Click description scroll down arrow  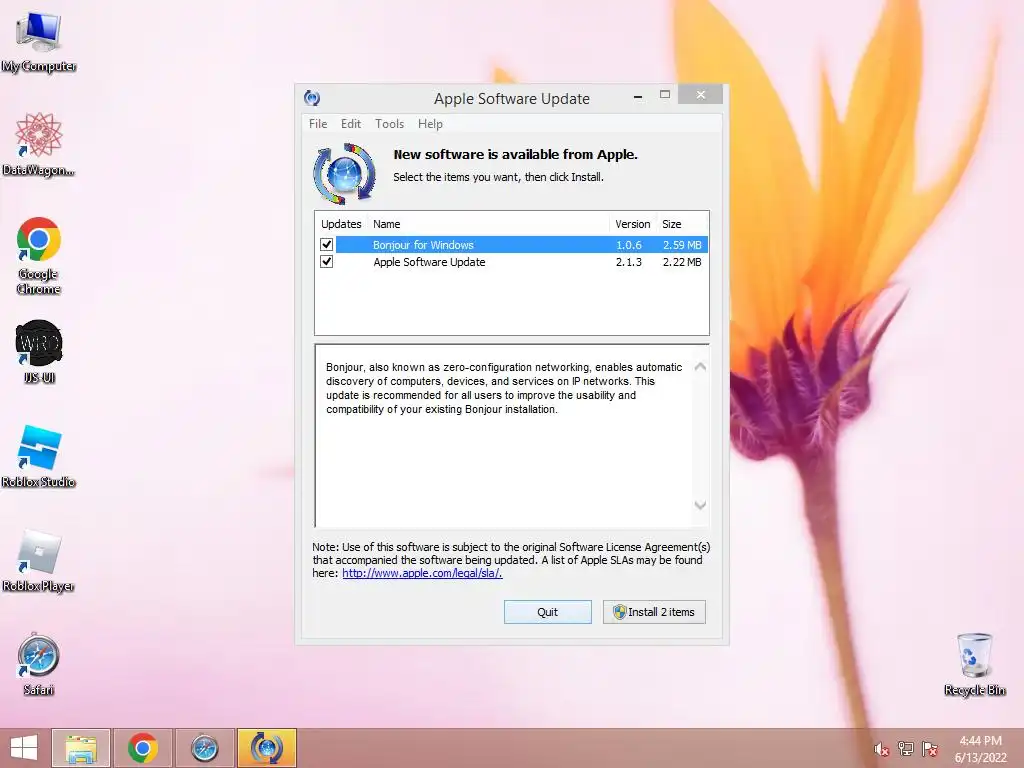tap(700, 505)
